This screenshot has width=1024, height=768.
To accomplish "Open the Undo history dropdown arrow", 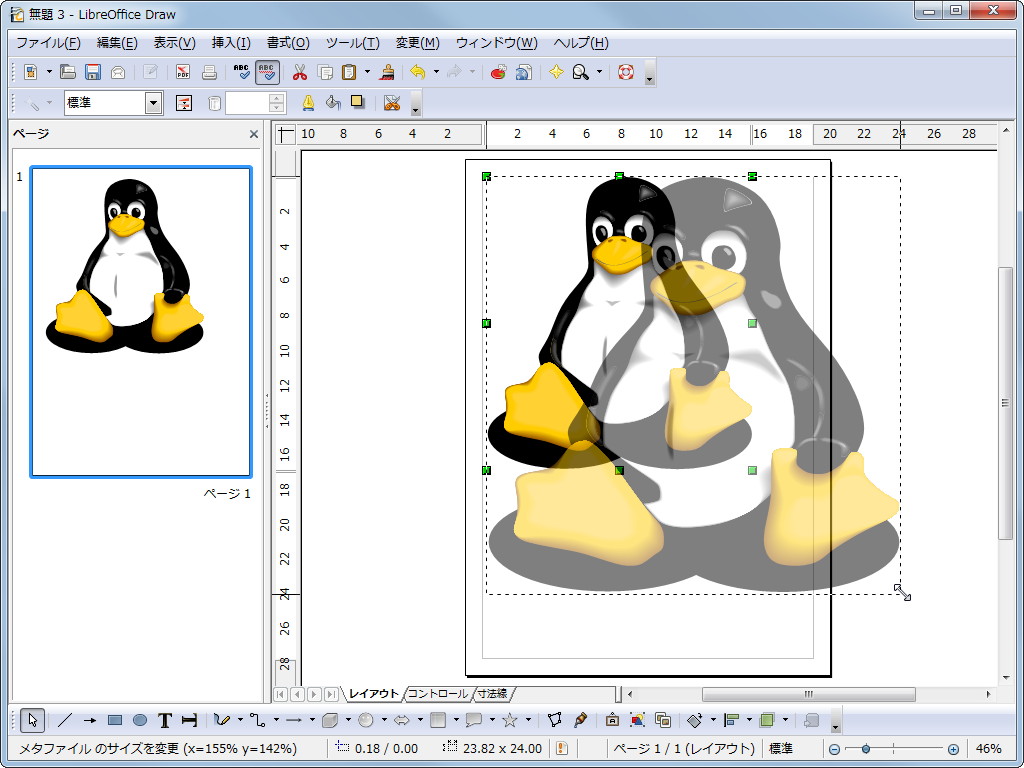I will click(436, 72).
